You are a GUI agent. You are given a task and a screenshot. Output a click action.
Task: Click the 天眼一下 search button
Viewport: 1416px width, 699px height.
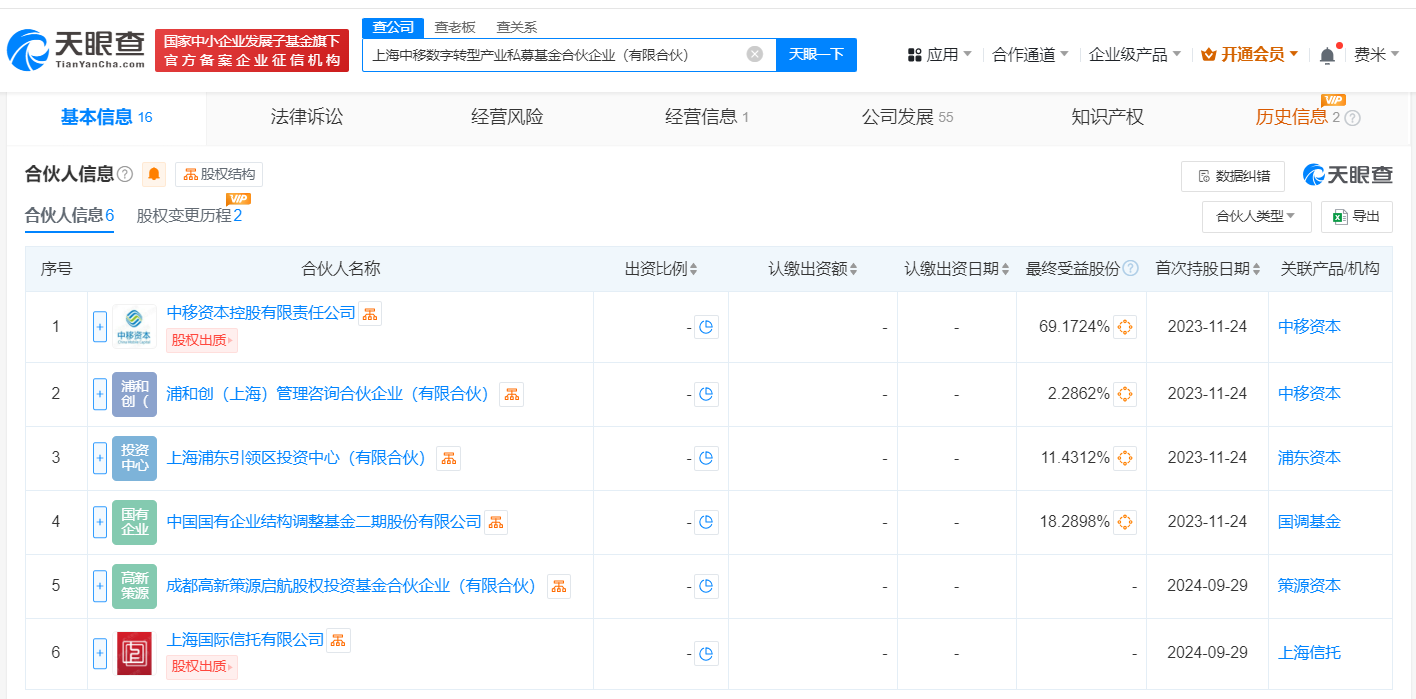(x=816, y=54)
